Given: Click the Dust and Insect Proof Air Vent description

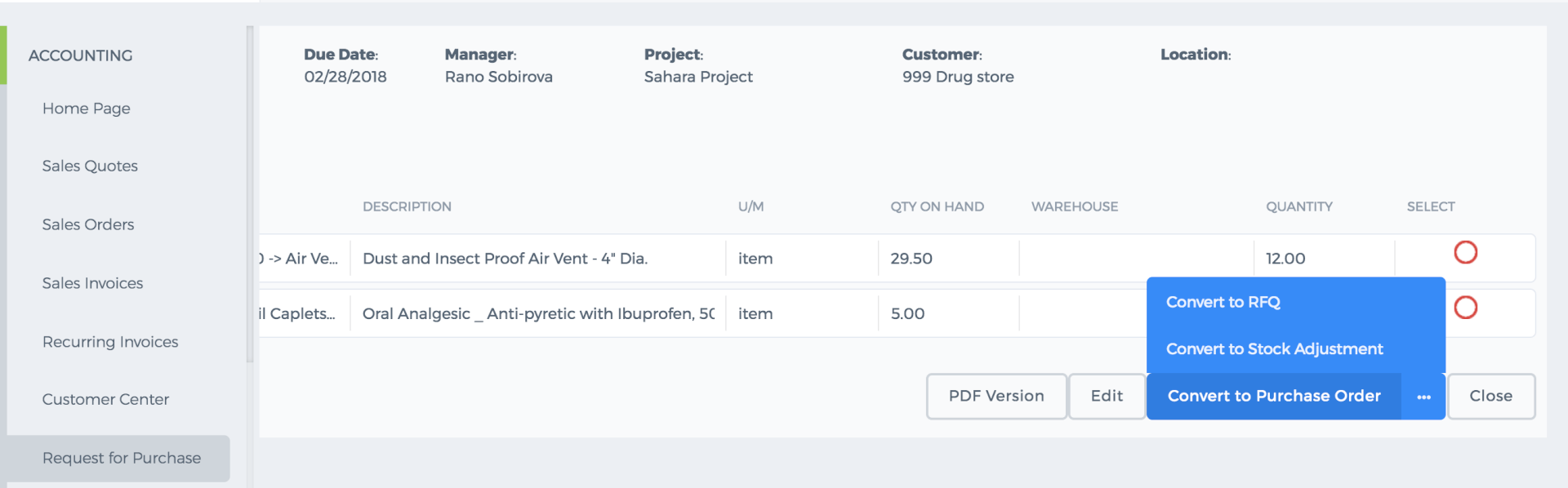Looking at the screenshot, I should tap(505, 259).
